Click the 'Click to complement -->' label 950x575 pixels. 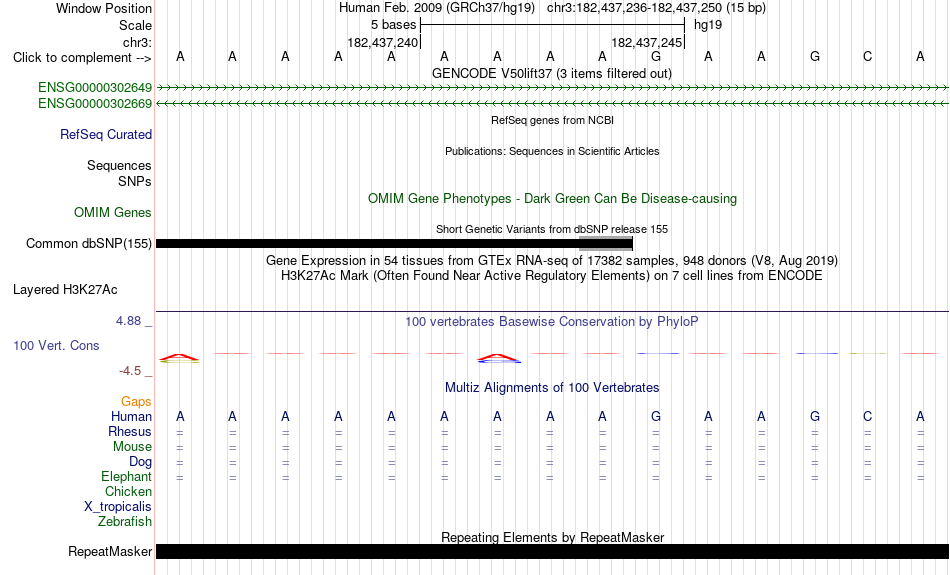82,58
